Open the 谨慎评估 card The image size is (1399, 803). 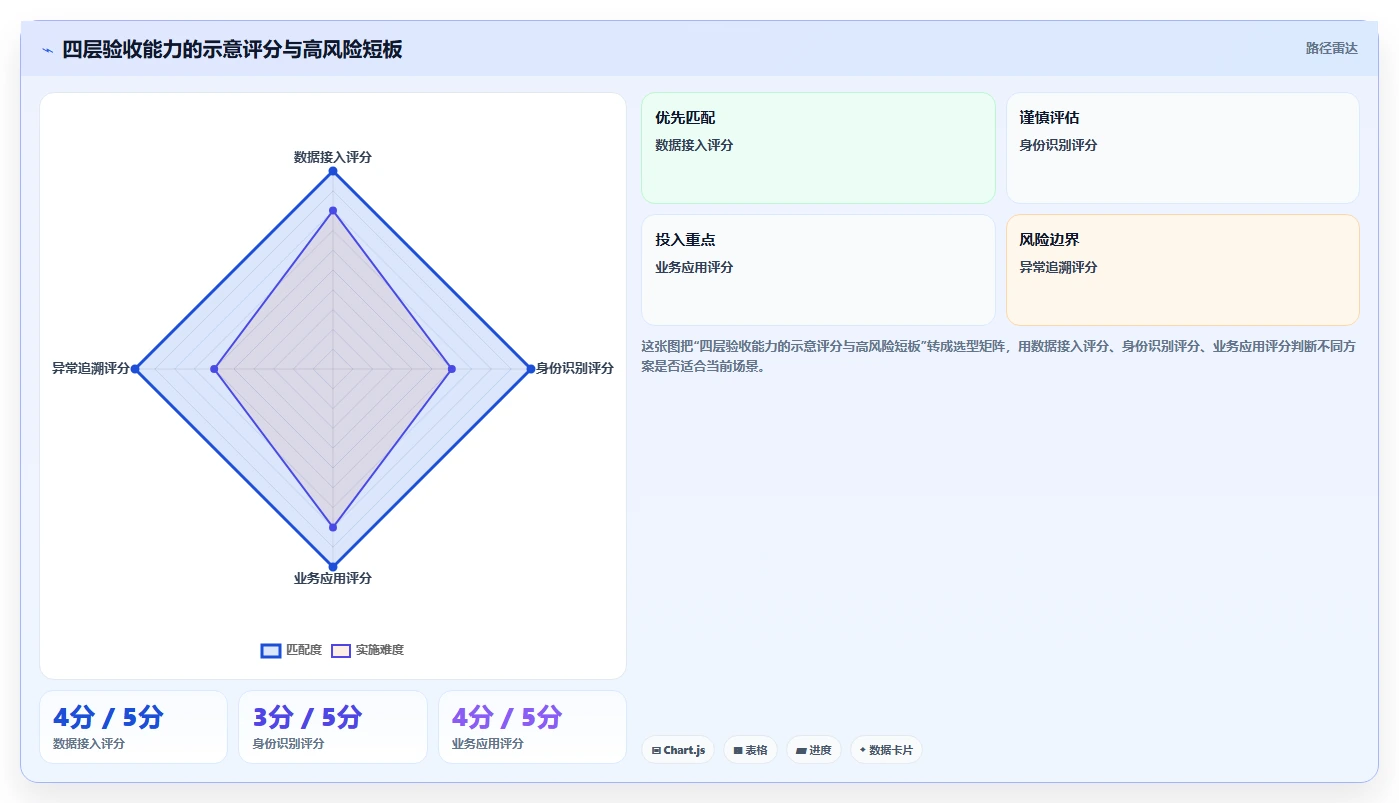(1182, 148)
